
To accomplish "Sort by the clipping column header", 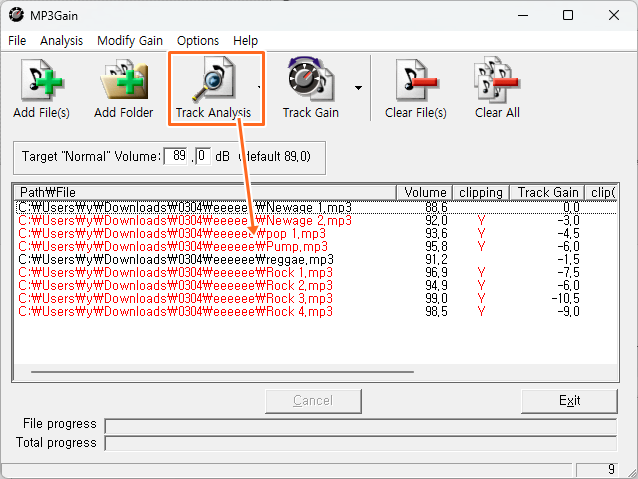I will coord(481,192).
